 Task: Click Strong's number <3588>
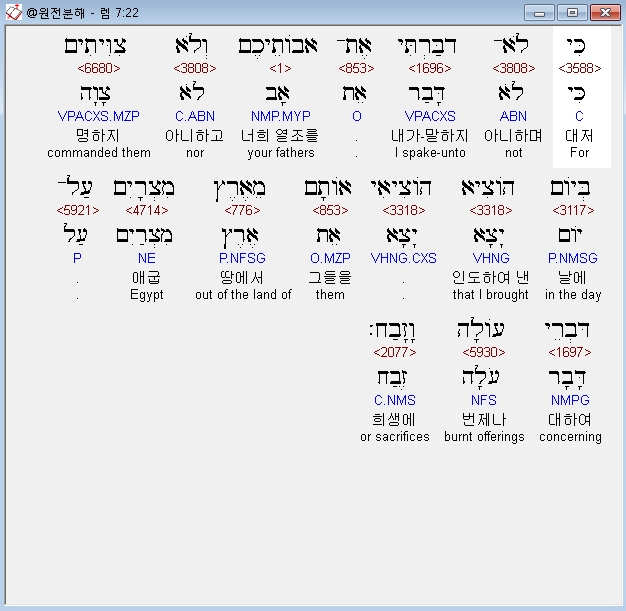click(580, 68)
